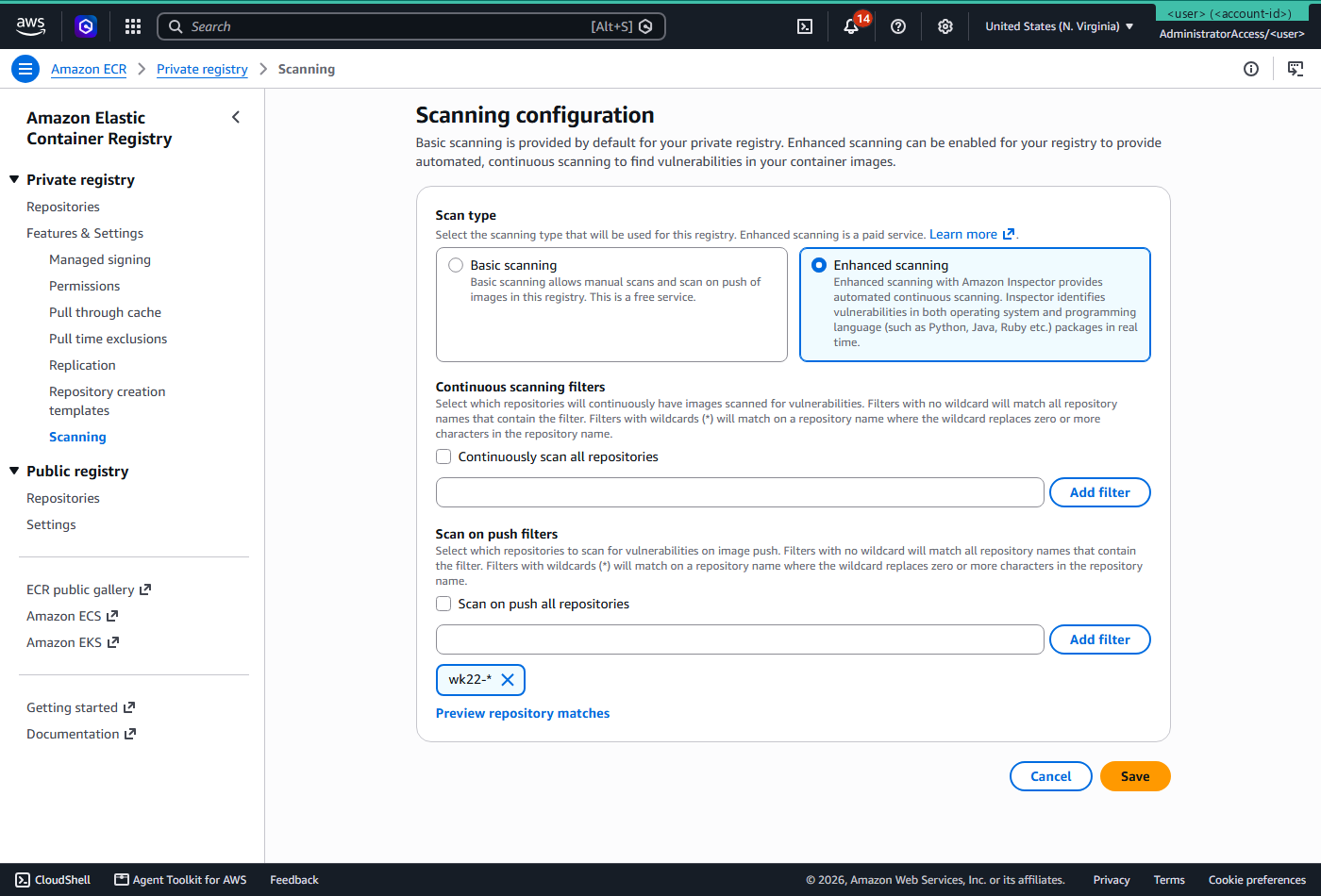Open Agent Toolkit for AWS in footer
1321x896 pixels.
180,880
